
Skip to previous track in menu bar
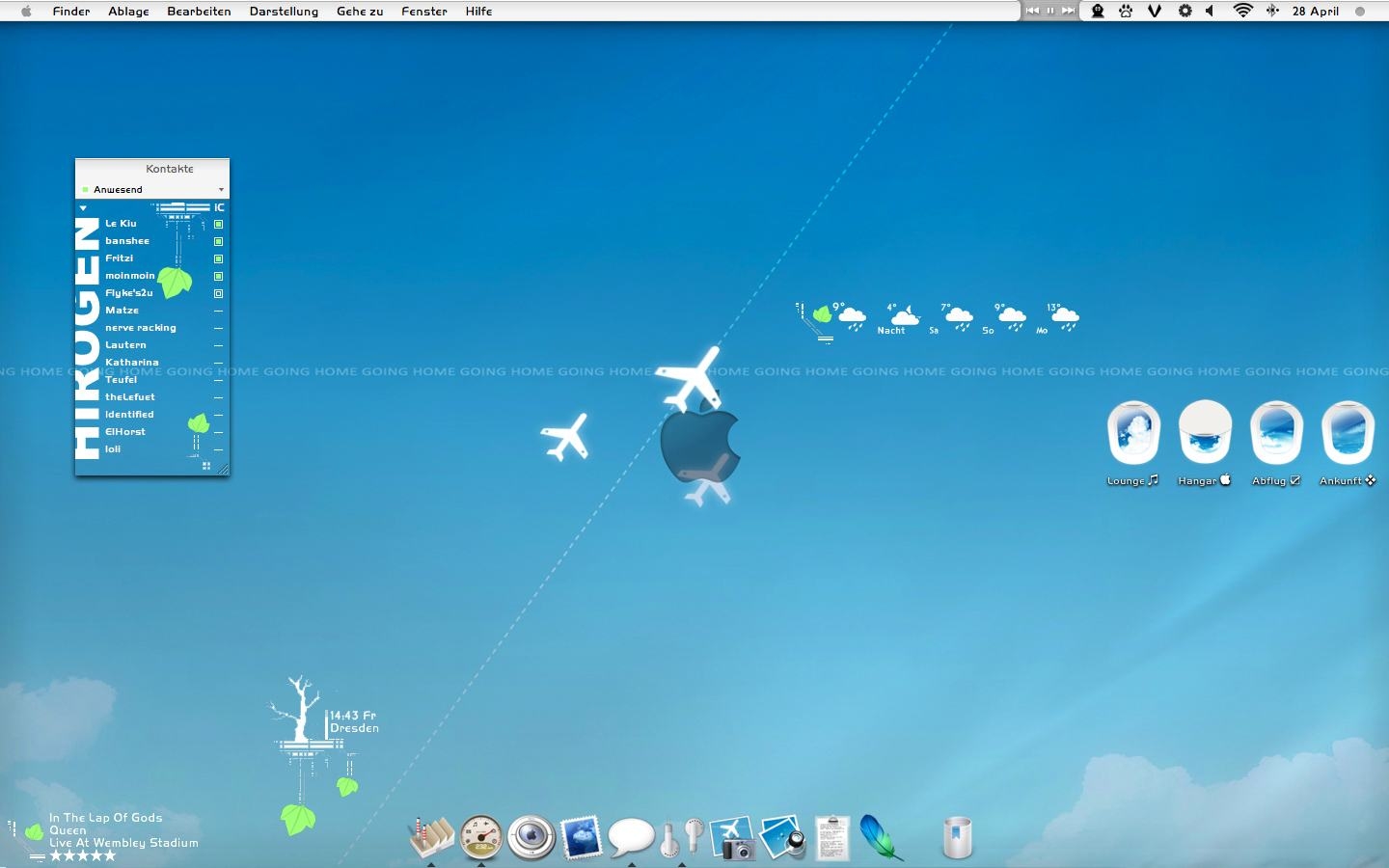coord(1032,11)
